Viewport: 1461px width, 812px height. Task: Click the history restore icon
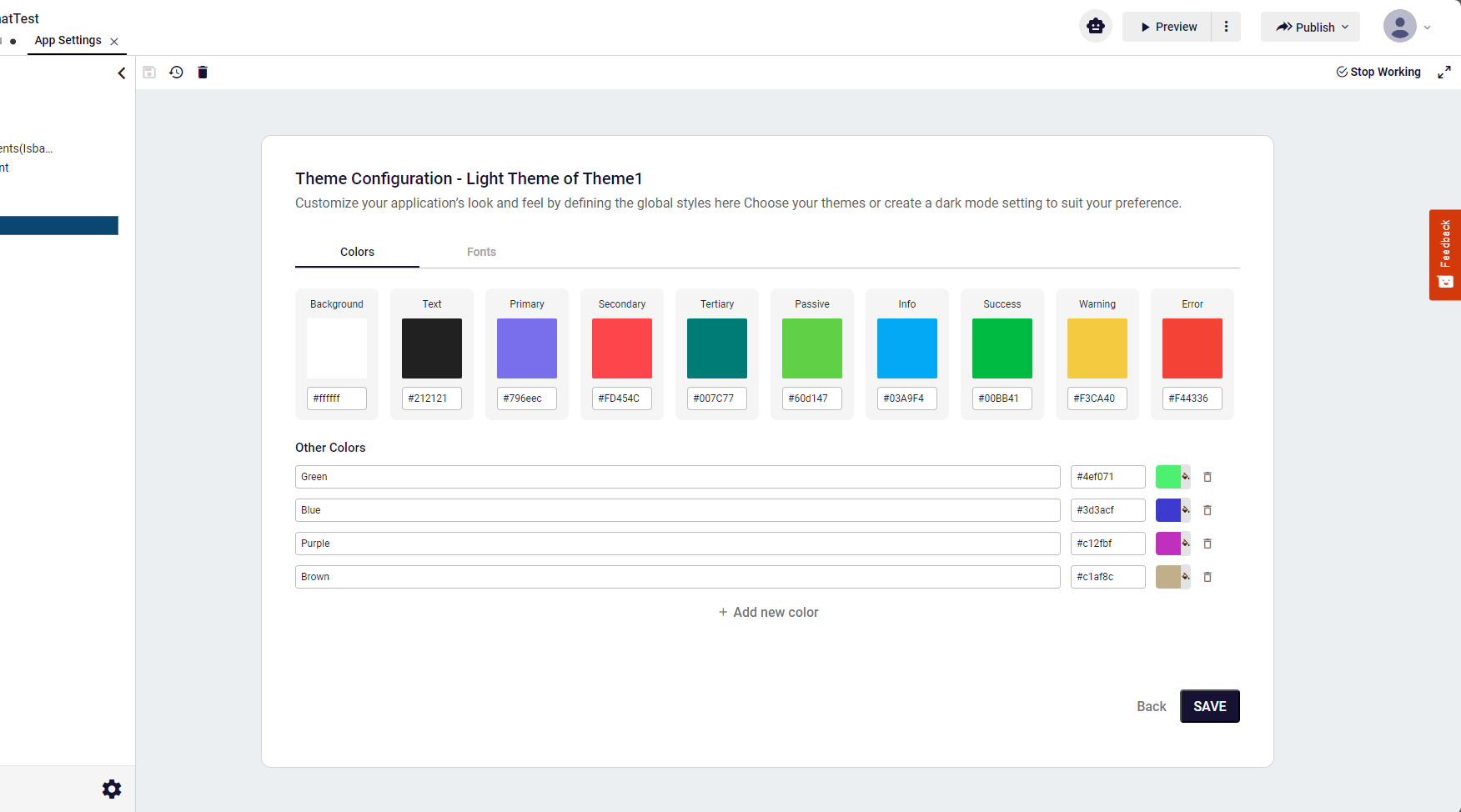176,73
